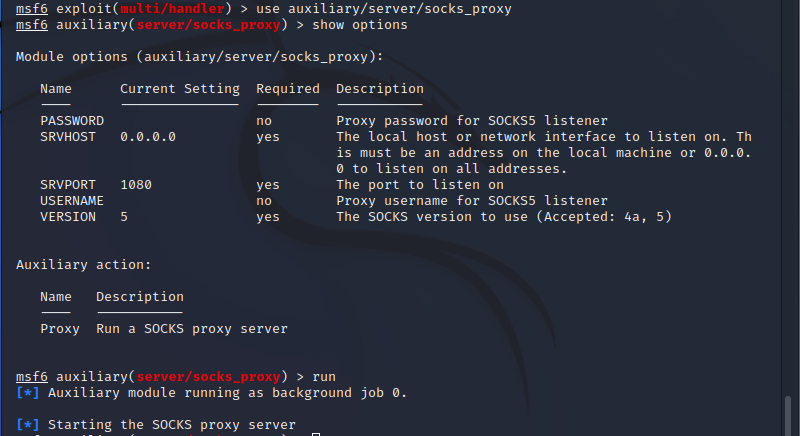Click the 'Proxy' action name

(x=60, y=329)
